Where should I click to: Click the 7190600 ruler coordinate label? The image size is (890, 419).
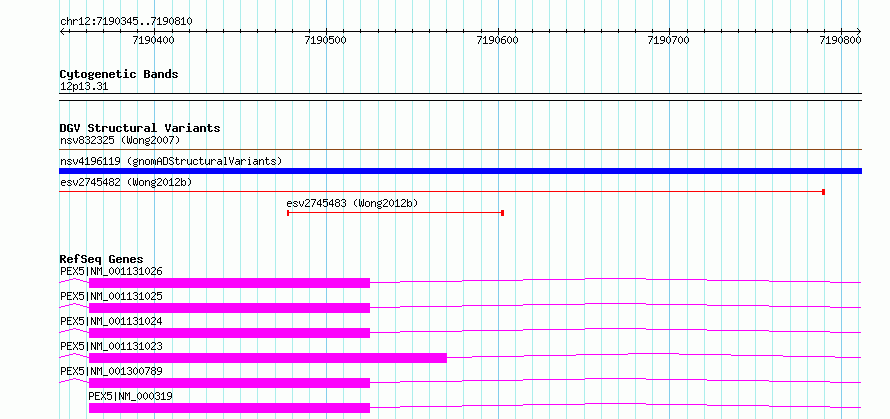[x=497, y=40]
